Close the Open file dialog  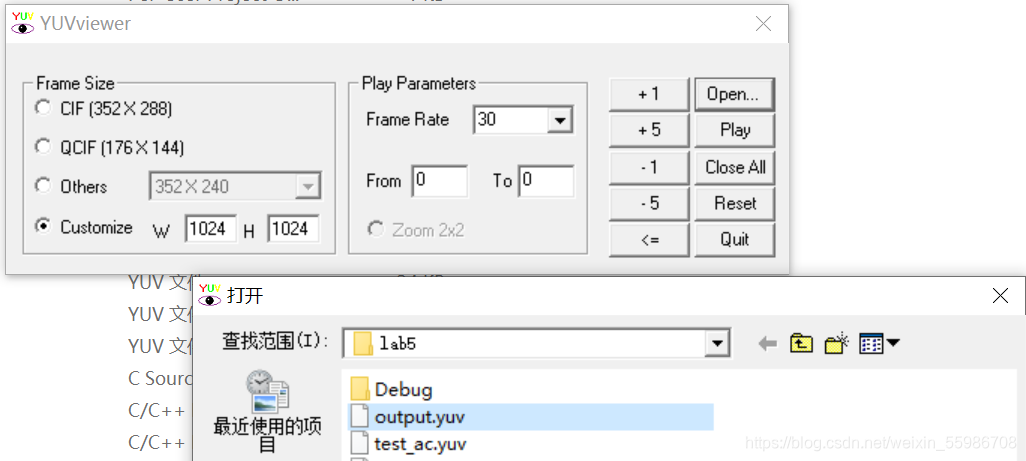point(1000,296)
